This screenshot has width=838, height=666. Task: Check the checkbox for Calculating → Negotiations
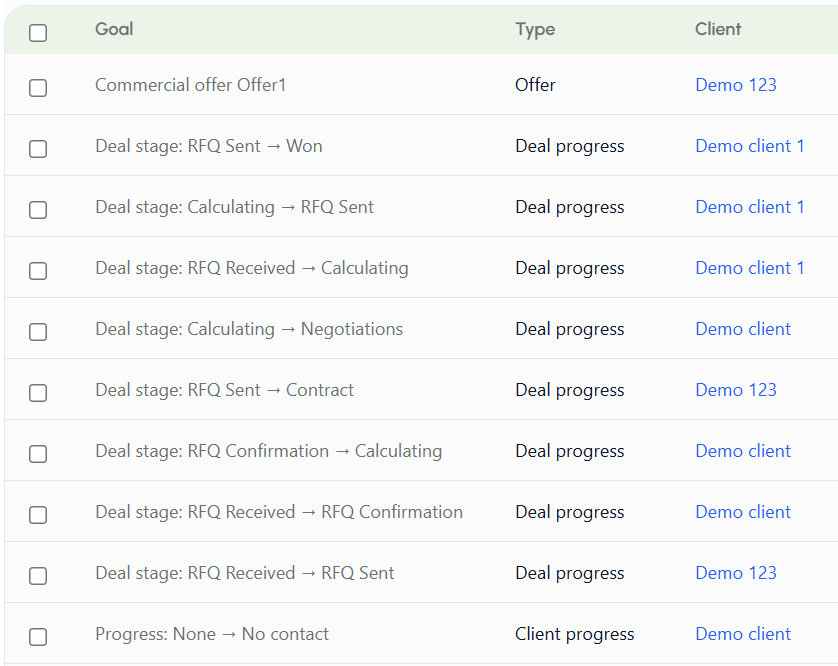[38, 331]
